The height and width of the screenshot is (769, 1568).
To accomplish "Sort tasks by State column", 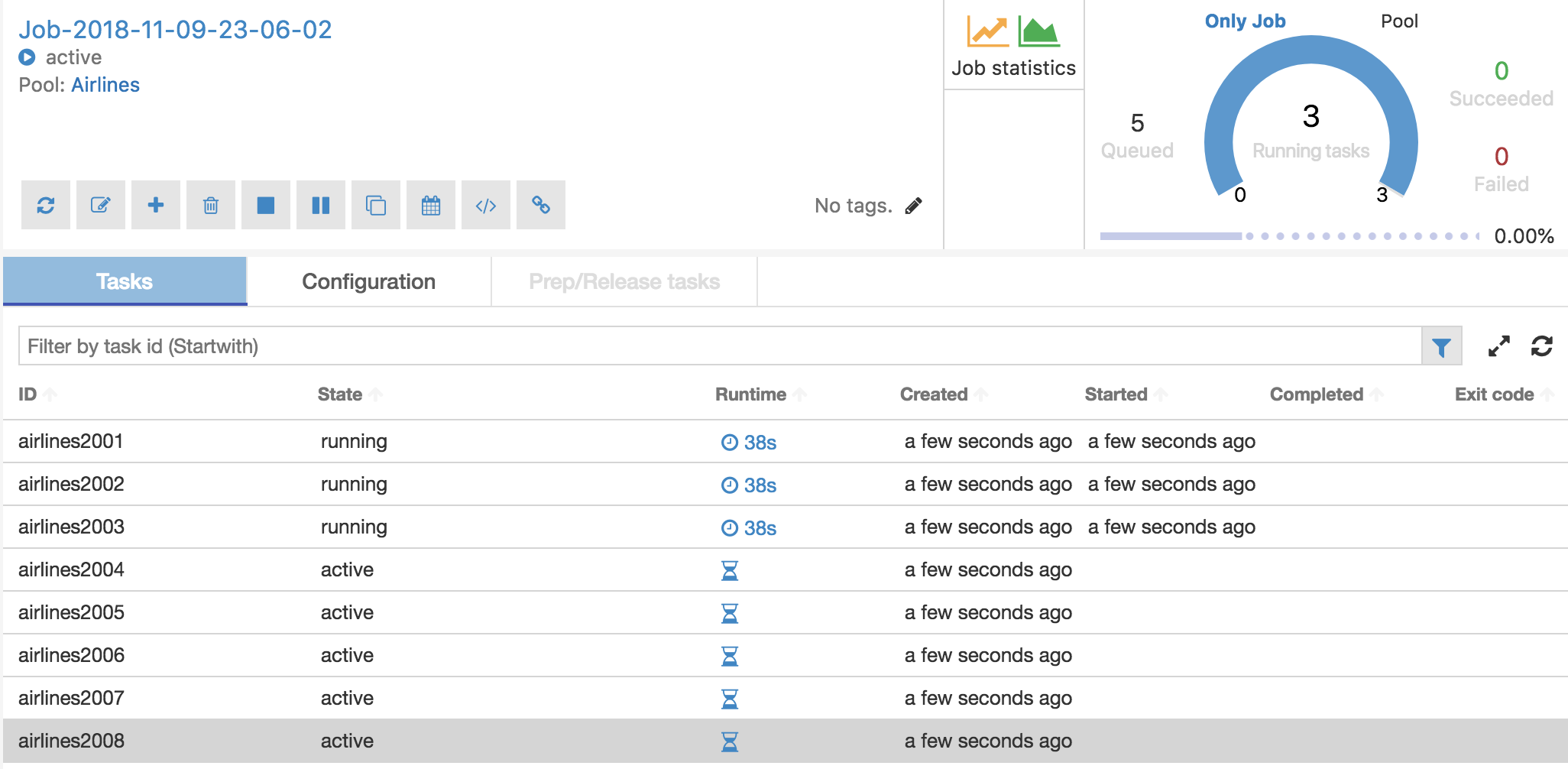I will pyautogui.click(x=348, y=394).
